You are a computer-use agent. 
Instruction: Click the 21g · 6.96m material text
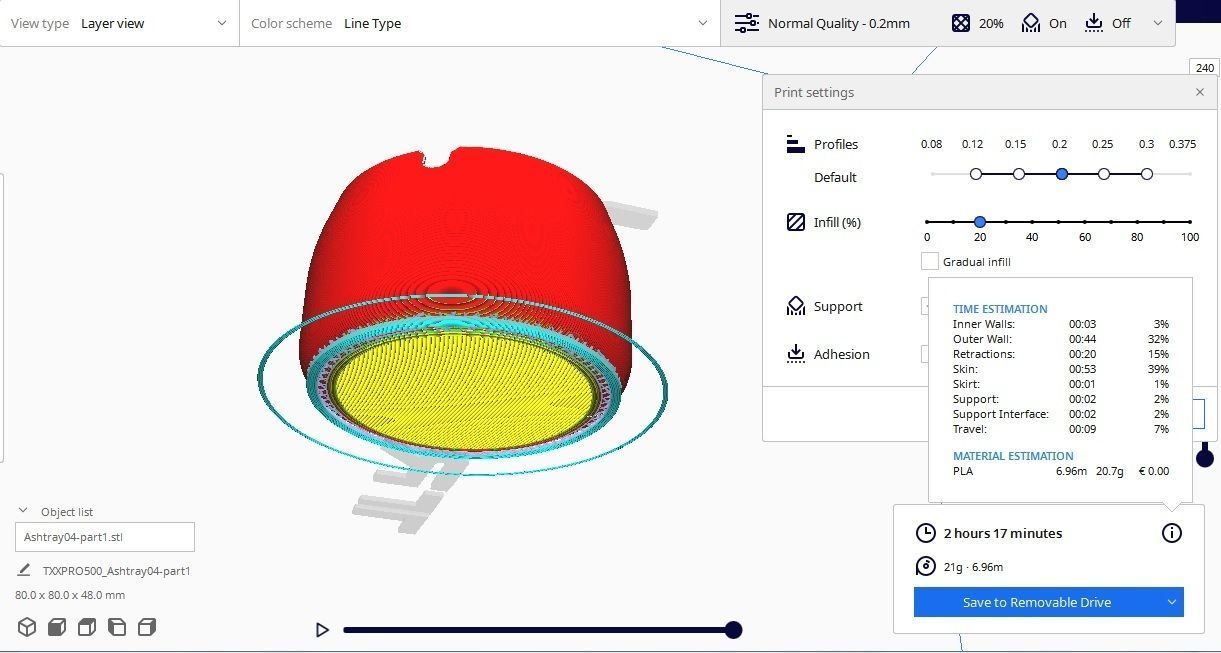pyautogui.click(x=973, y=567)
